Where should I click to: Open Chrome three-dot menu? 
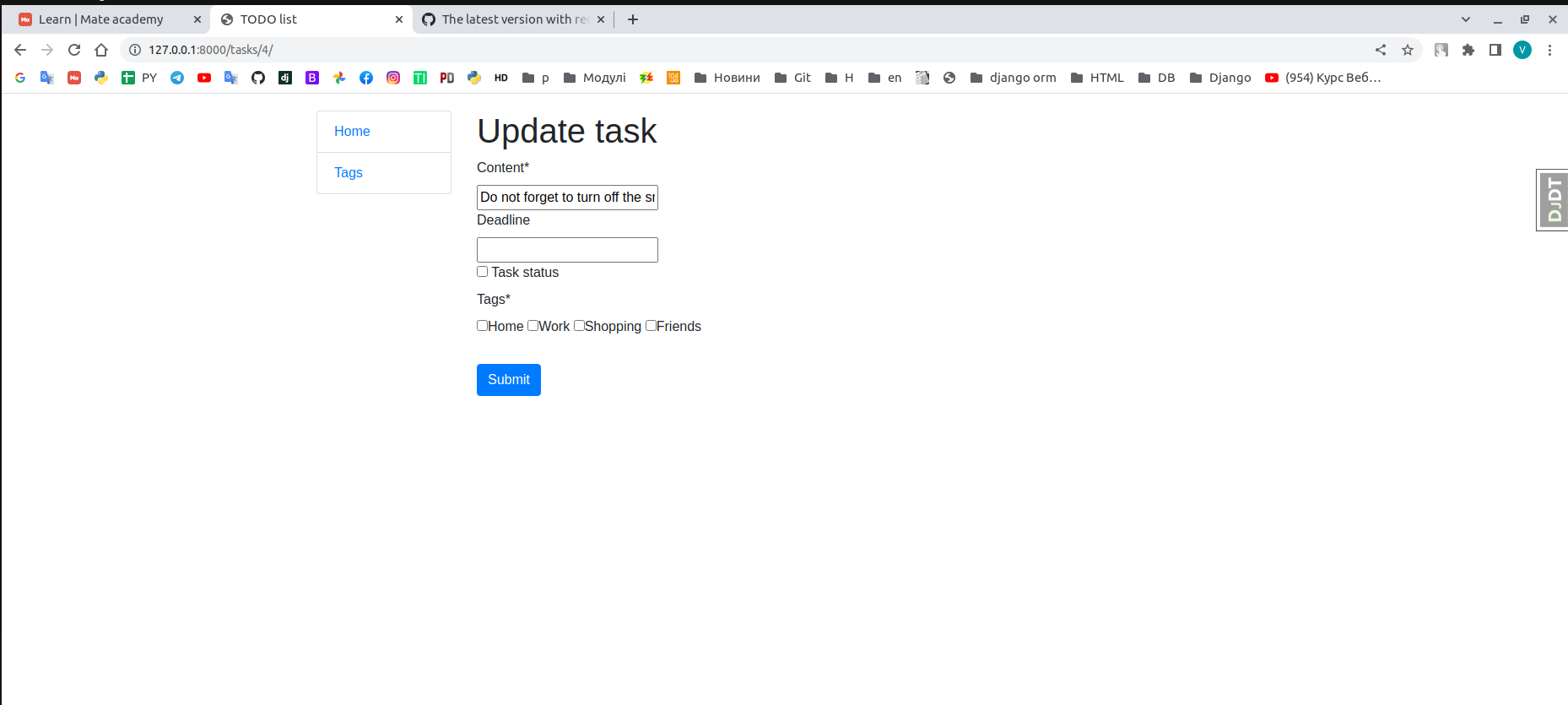pos(1549,50)
